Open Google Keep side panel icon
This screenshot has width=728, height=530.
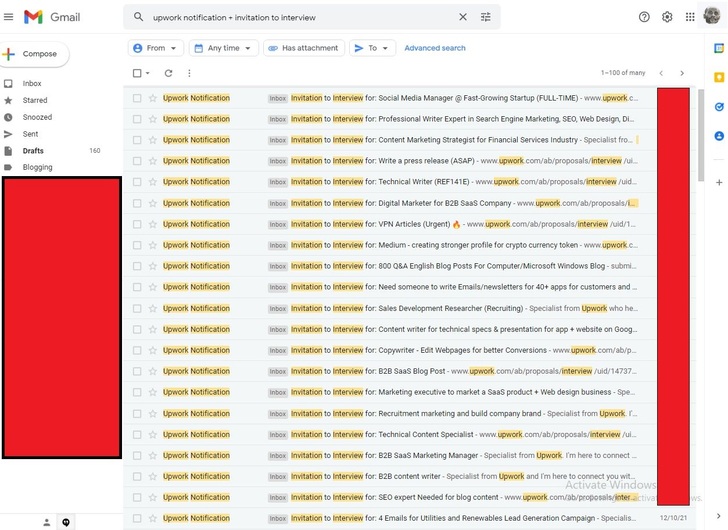[719, 78]
